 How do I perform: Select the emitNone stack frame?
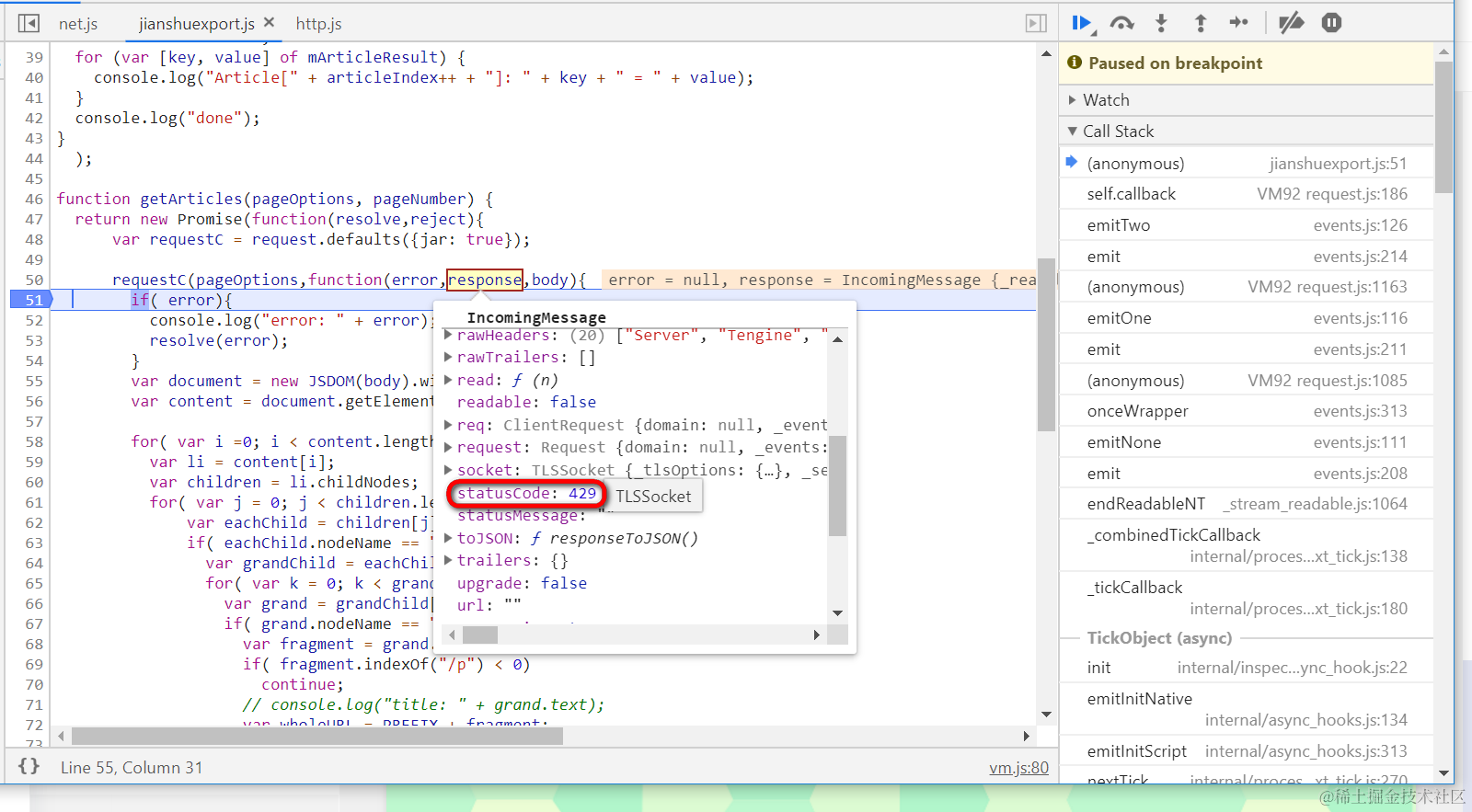1247,442
